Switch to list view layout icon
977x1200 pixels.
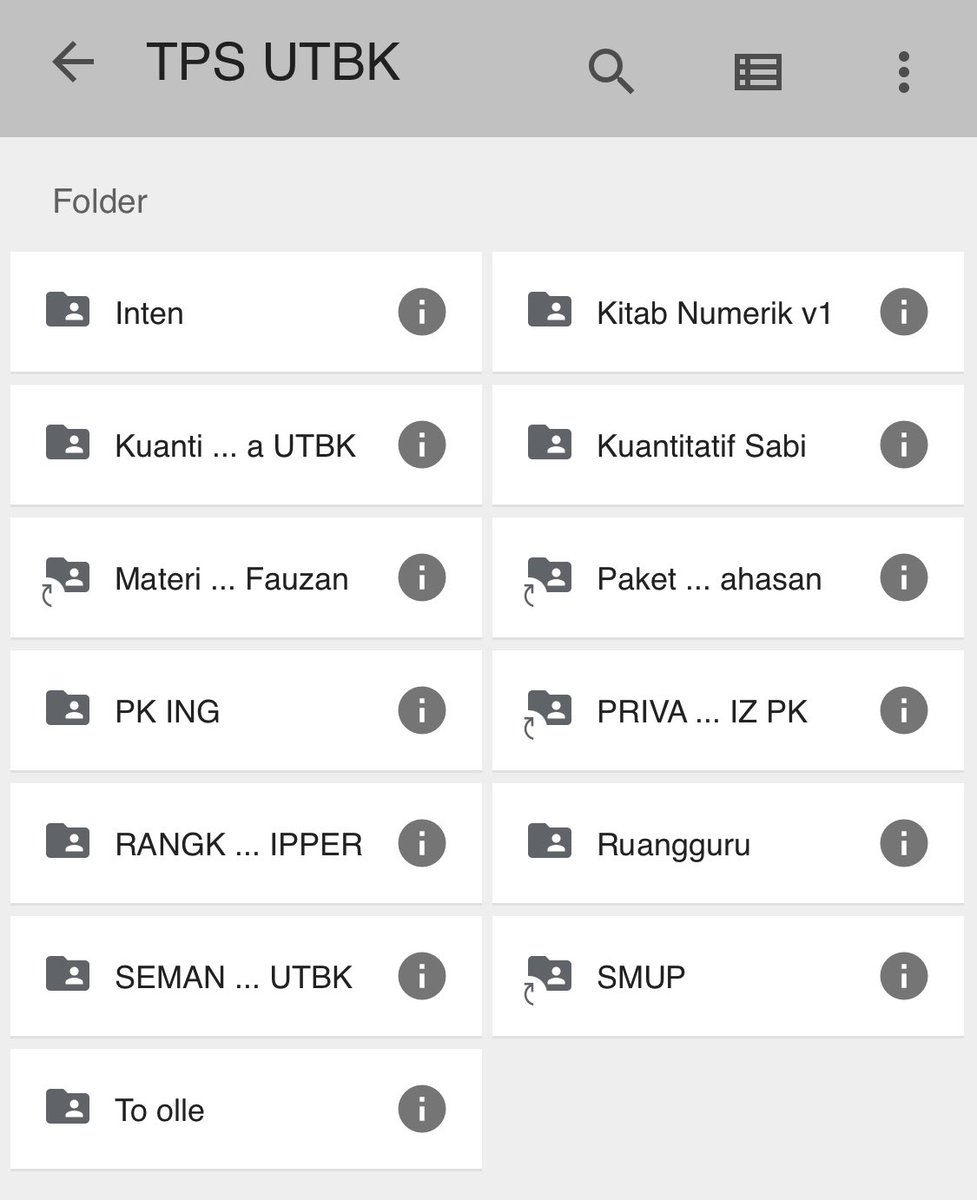point(758,72)
